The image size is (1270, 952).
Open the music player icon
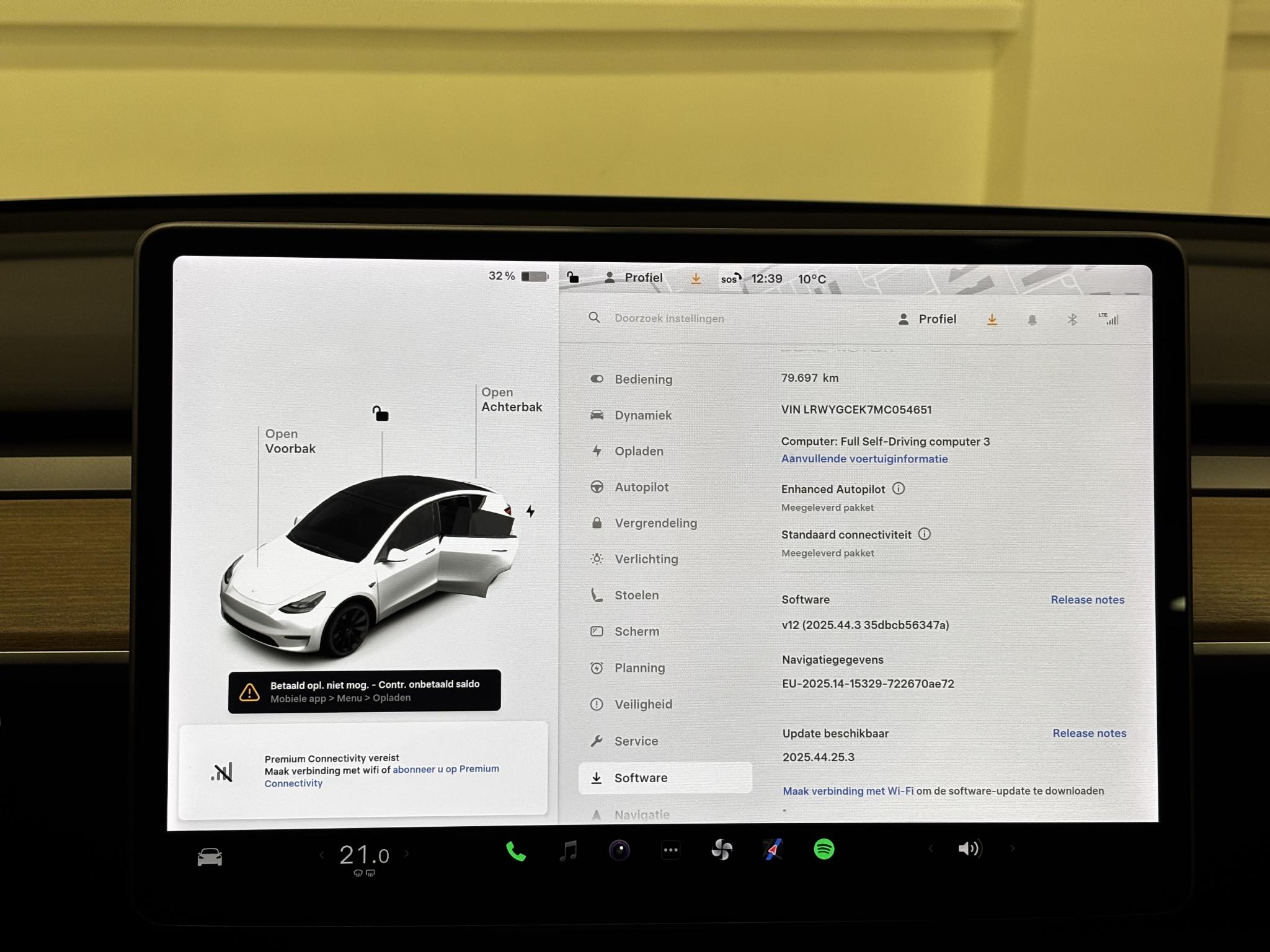pos(567,851)
